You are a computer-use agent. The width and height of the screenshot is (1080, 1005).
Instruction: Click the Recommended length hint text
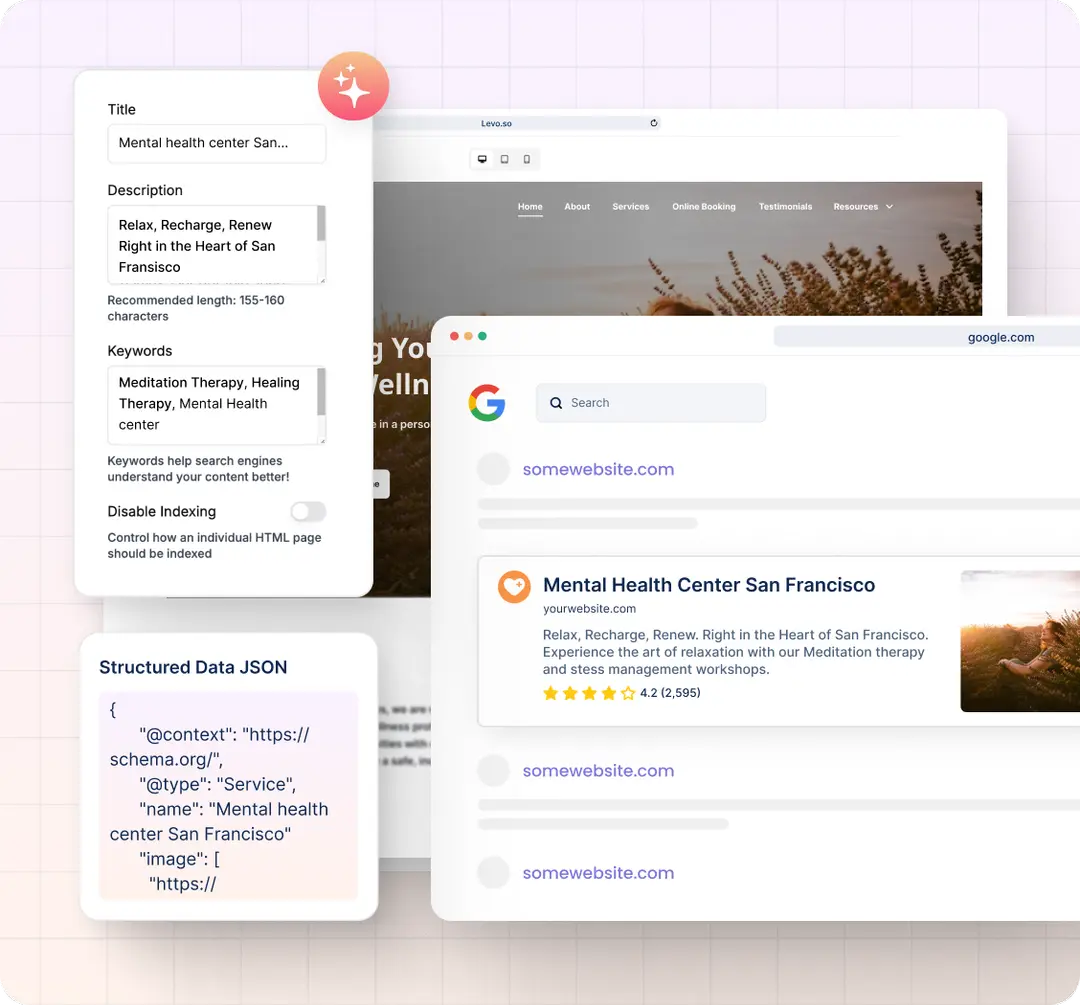click(x=196, y=308)
